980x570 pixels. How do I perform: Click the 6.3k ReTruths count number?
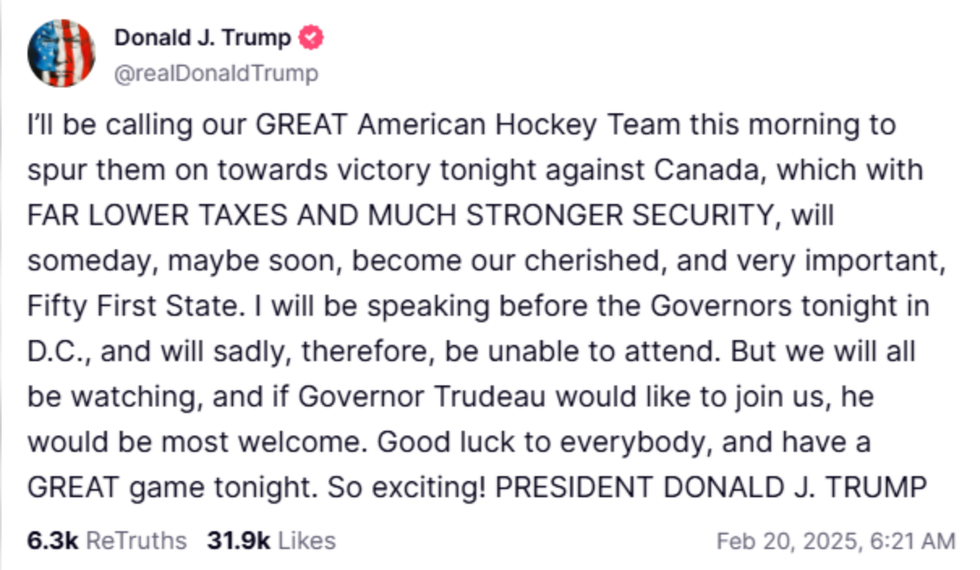[x=52, y=541]
